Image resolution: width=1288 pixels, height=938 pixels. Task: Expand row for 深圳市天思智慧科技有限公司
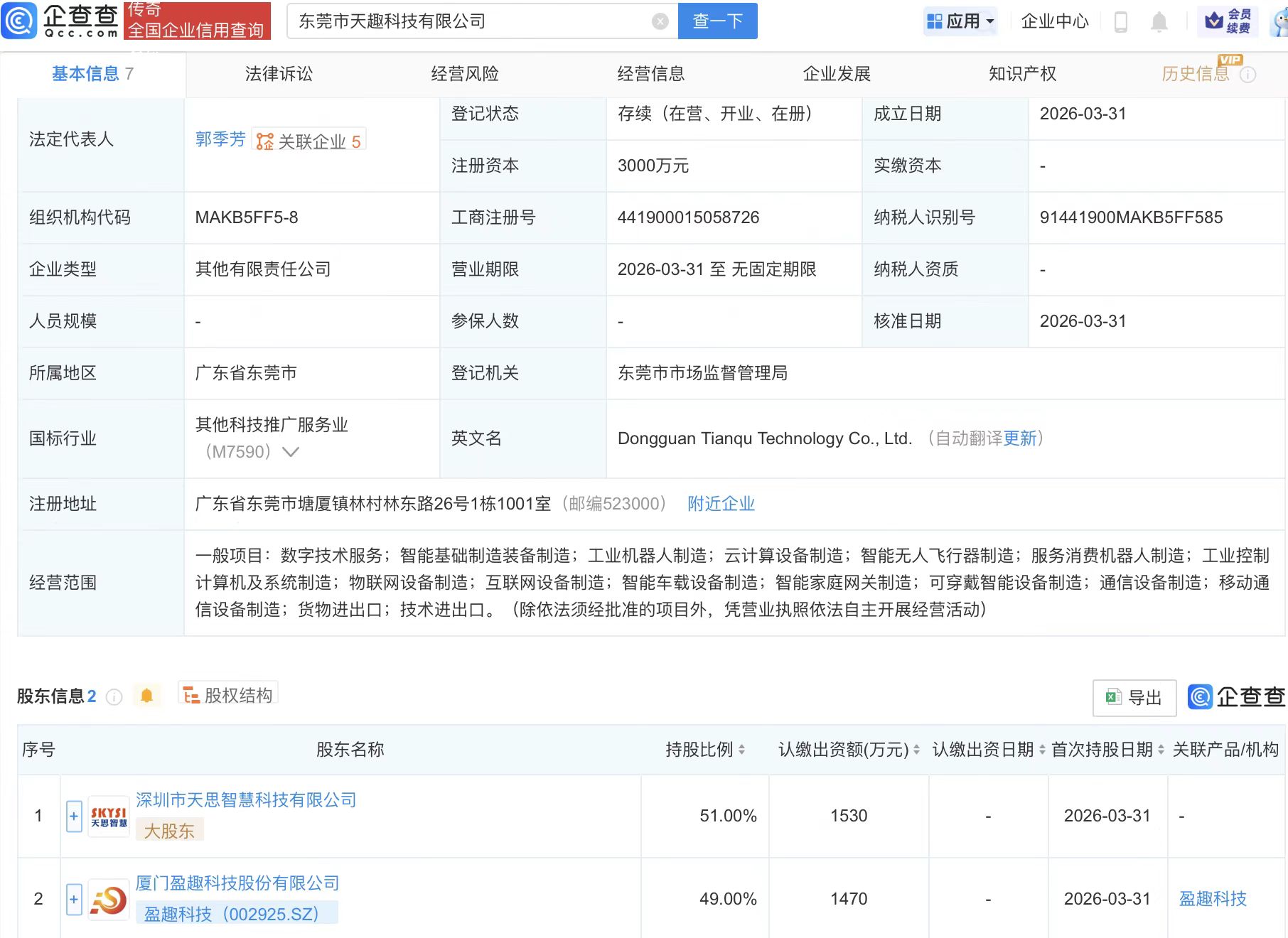(74, 816)
